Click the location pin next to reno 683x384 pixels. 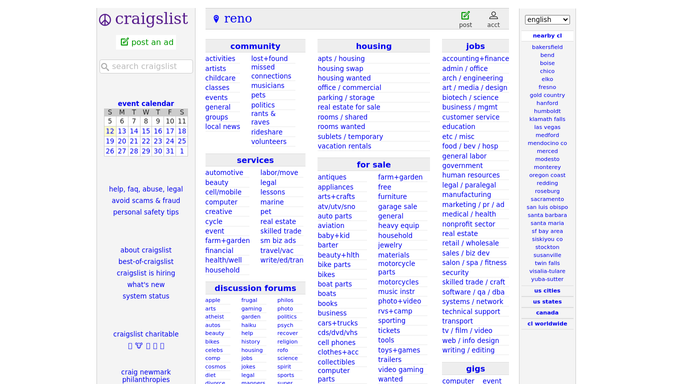(x=216, y=19)
